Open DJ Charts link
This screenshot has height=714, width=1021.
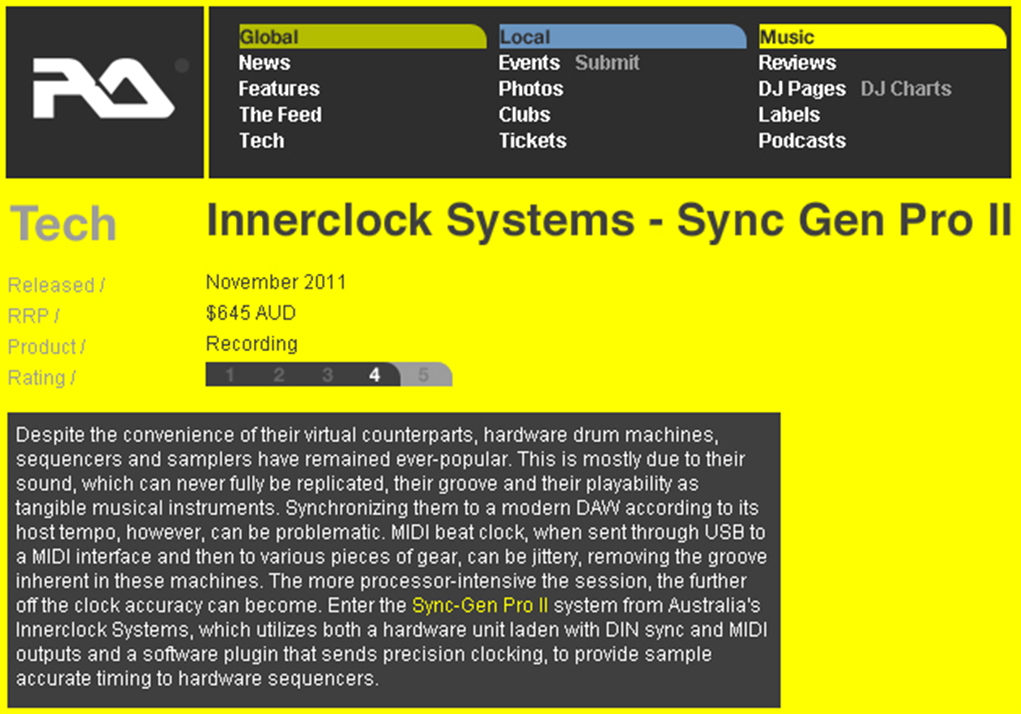[x=906, y=89]
